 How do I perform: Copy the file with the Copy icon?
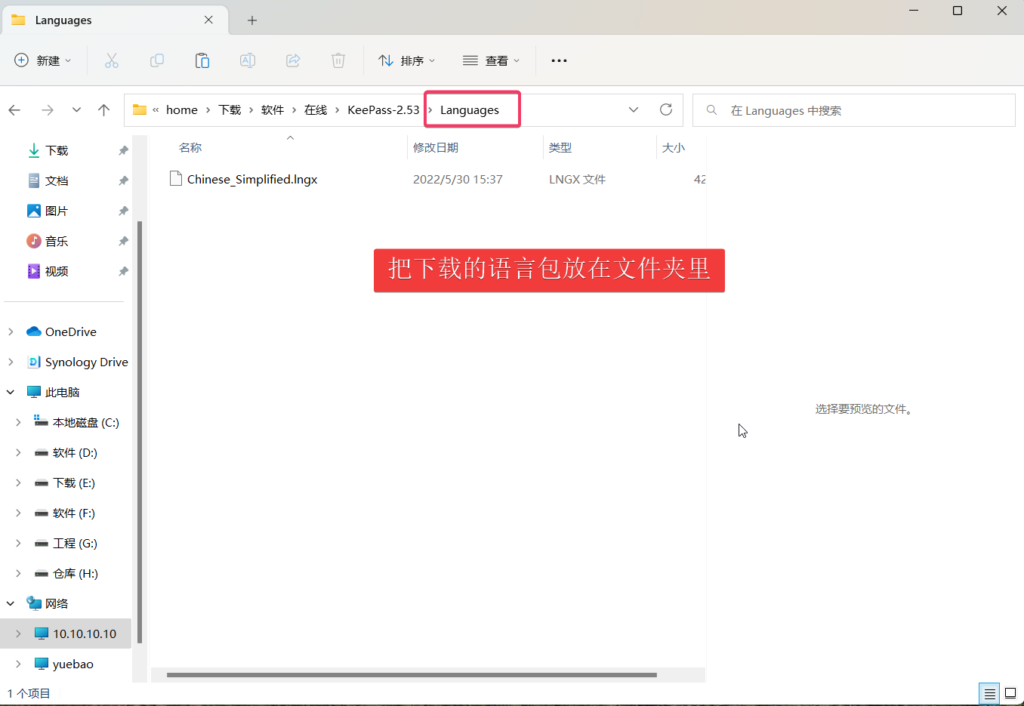156,60
